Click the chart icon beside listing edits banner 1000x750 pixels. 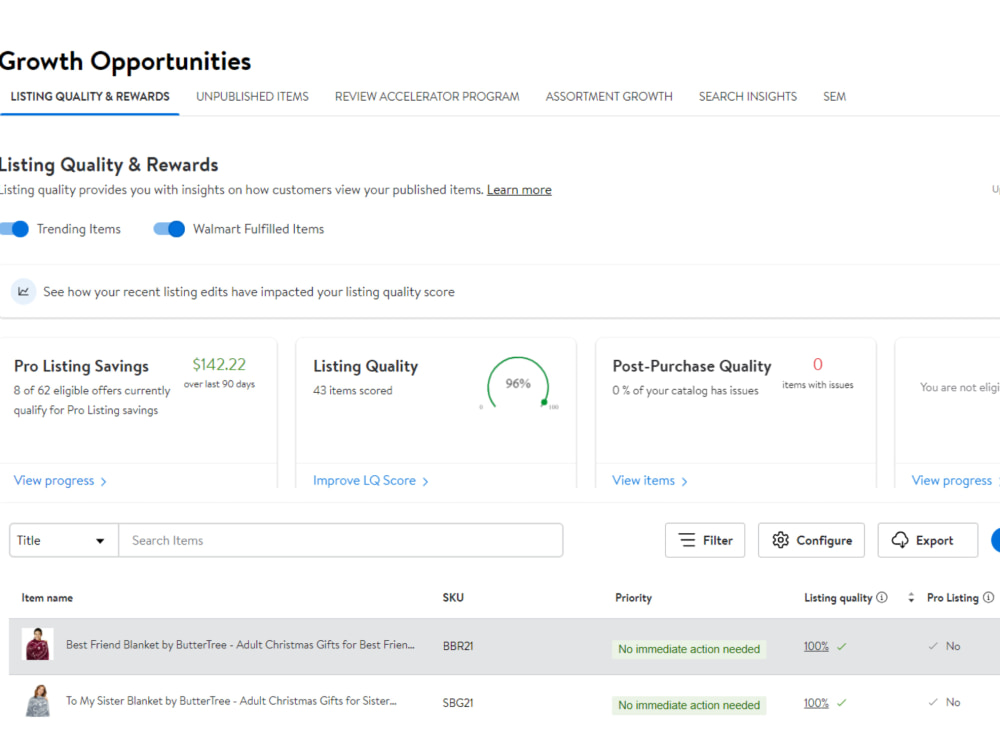pos(24,291)
